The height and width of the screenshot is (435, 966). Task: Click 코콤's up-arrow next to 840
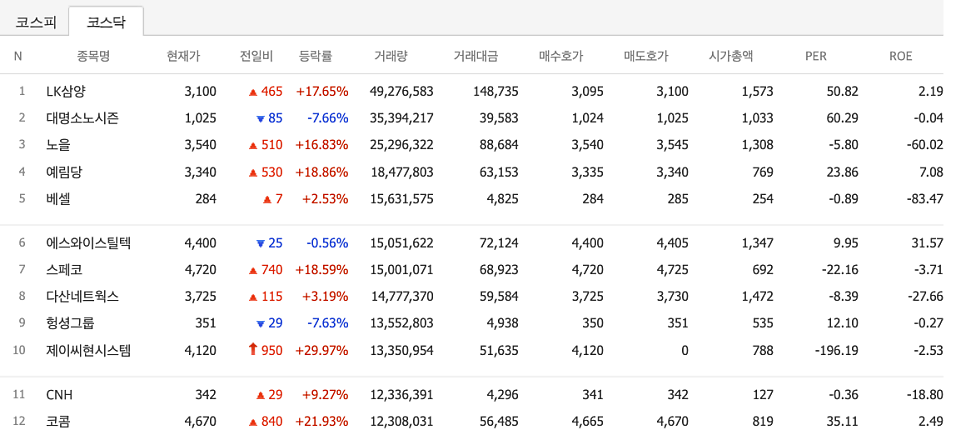coord(253,422)
